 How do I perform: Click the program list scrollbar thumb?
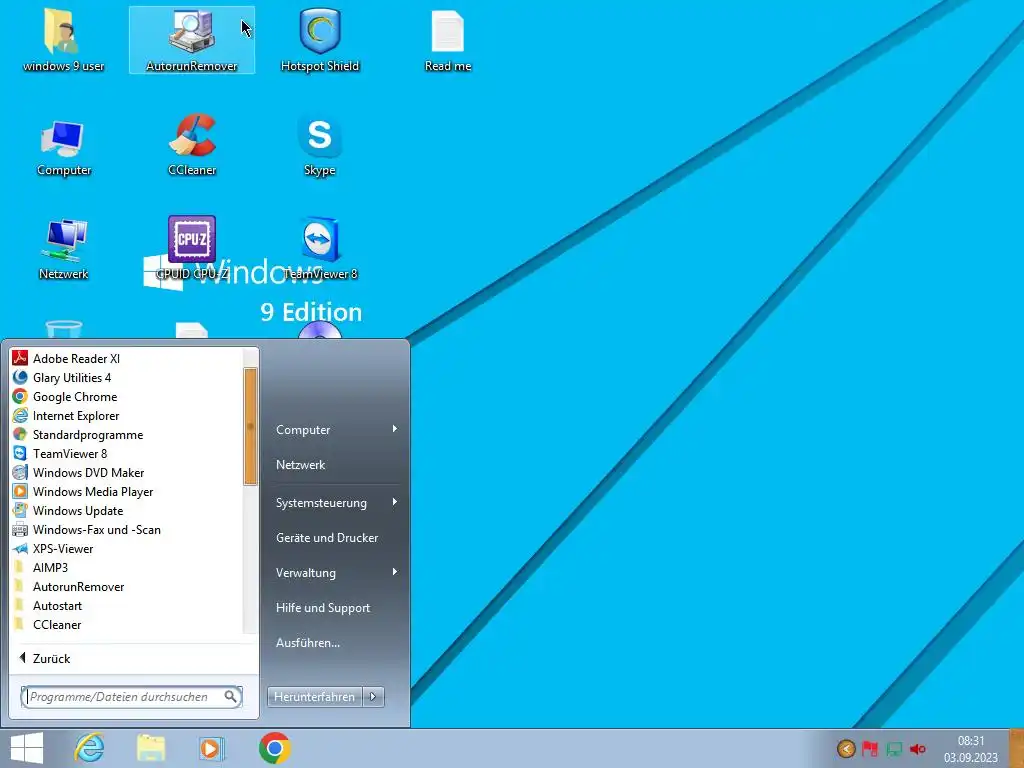coord(250,426)
